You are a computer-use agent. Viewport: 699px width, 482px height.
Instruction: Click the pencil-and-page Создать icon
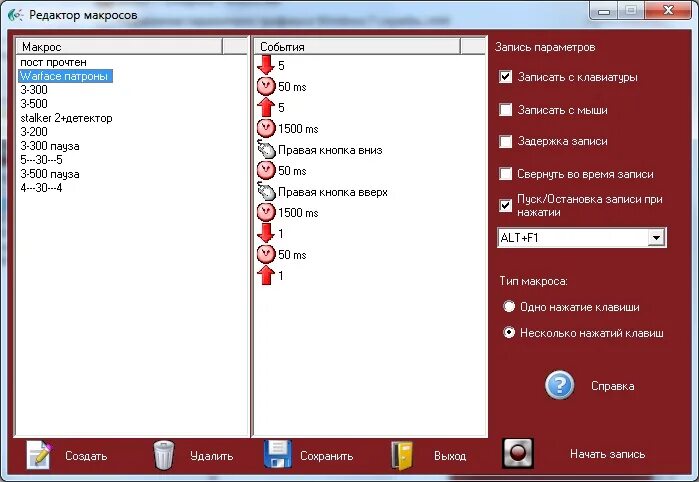pos(40,454)
